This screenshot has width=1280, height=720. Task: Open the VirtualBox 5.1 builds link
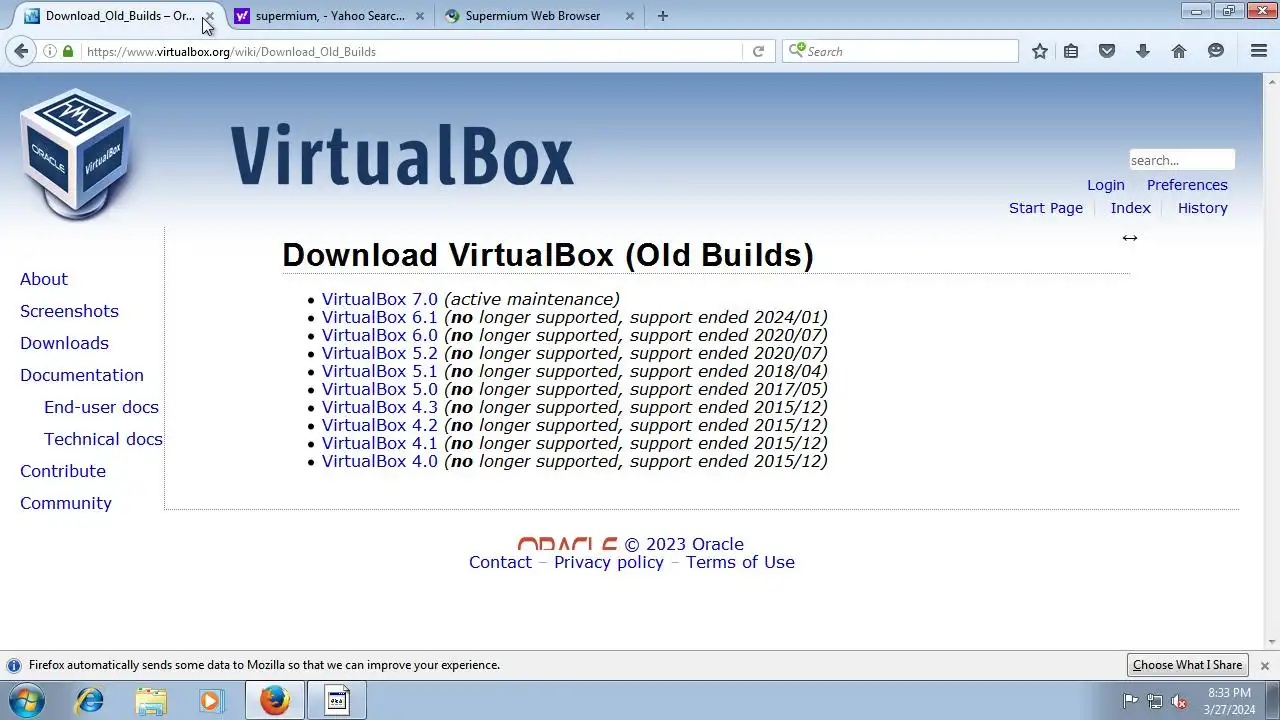click(380, 371)
